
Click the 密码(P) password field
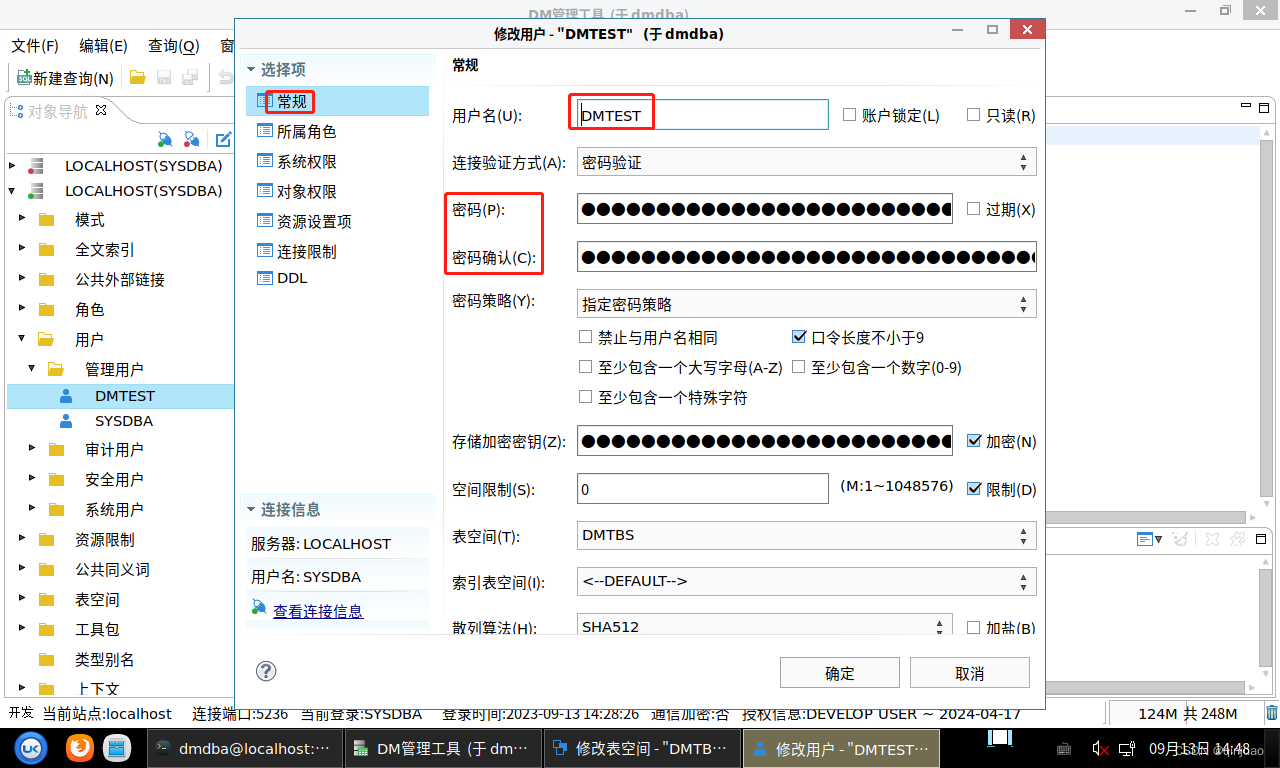pos(765,209)
